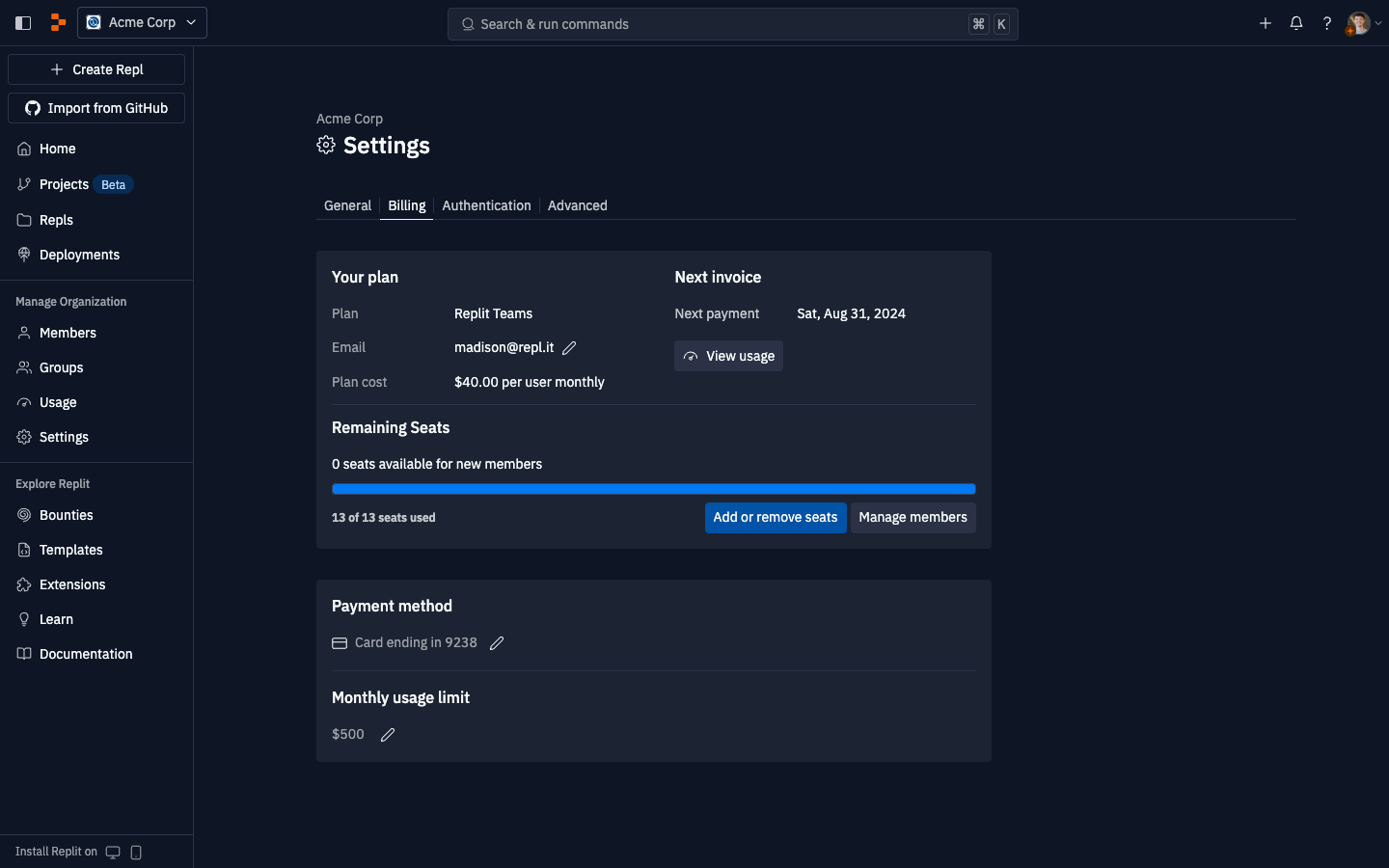Viewport: 1389px width, 868px height.
Task: Open Deployments in sidebar
Action: (96, 255)
